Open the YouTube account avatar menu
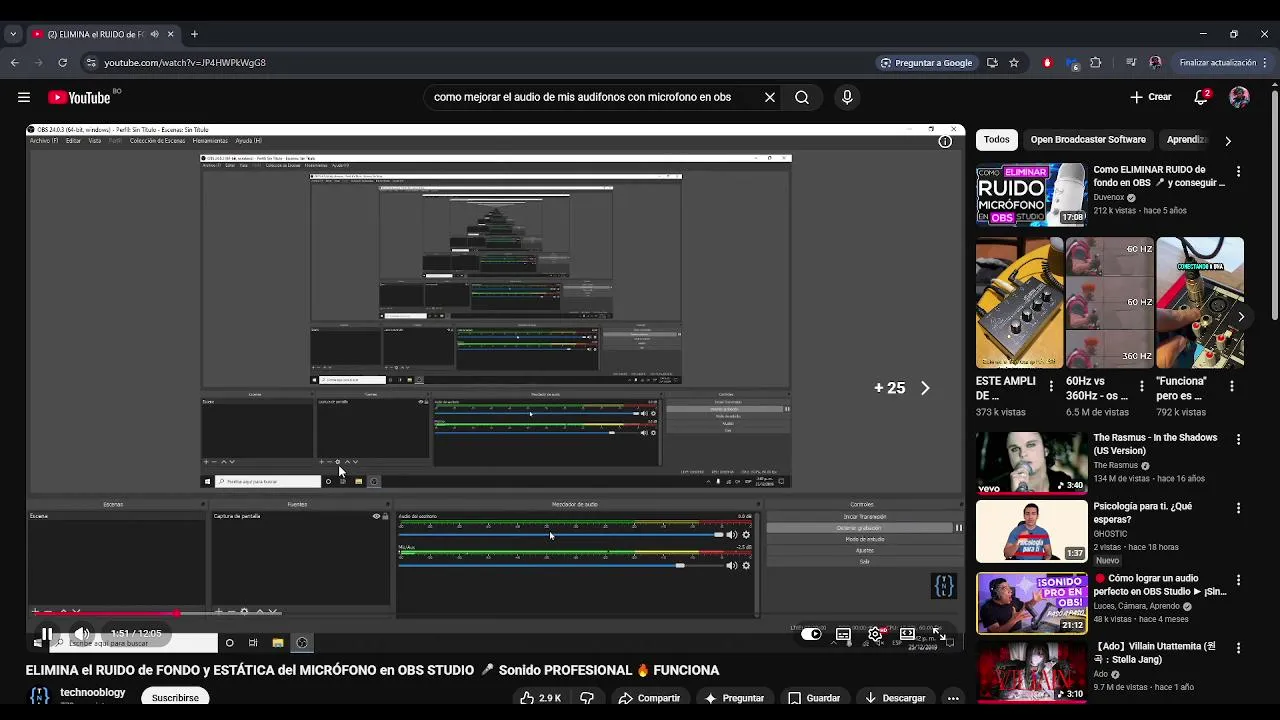Image resolution: width=1280 pixels, height=720 pixels. click(1240, 97)
